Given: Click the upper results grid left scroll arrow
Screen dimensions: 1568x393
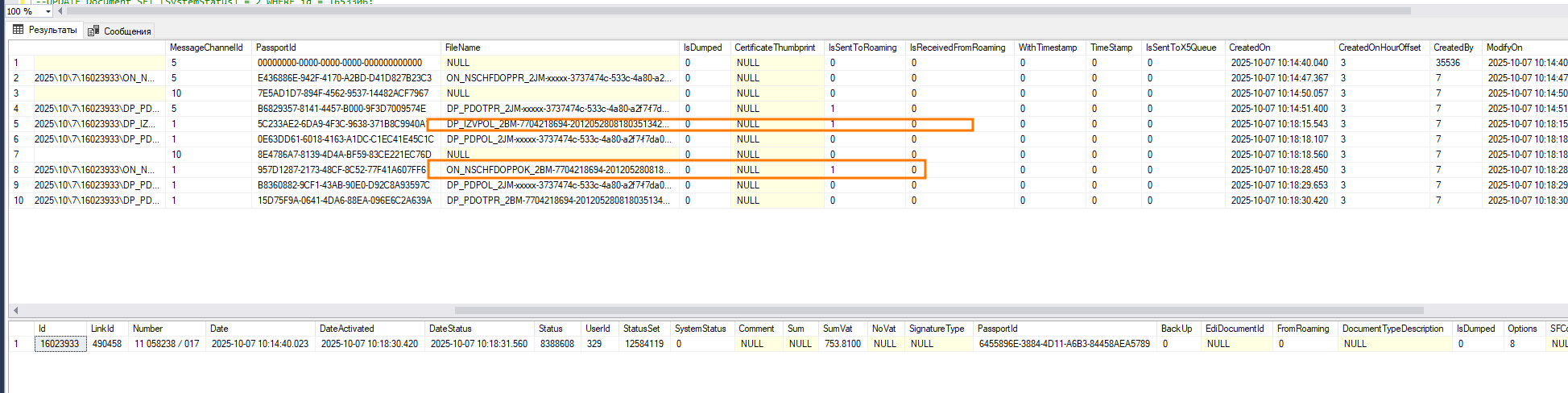Looking at the screenshot, I should (15, 310).
